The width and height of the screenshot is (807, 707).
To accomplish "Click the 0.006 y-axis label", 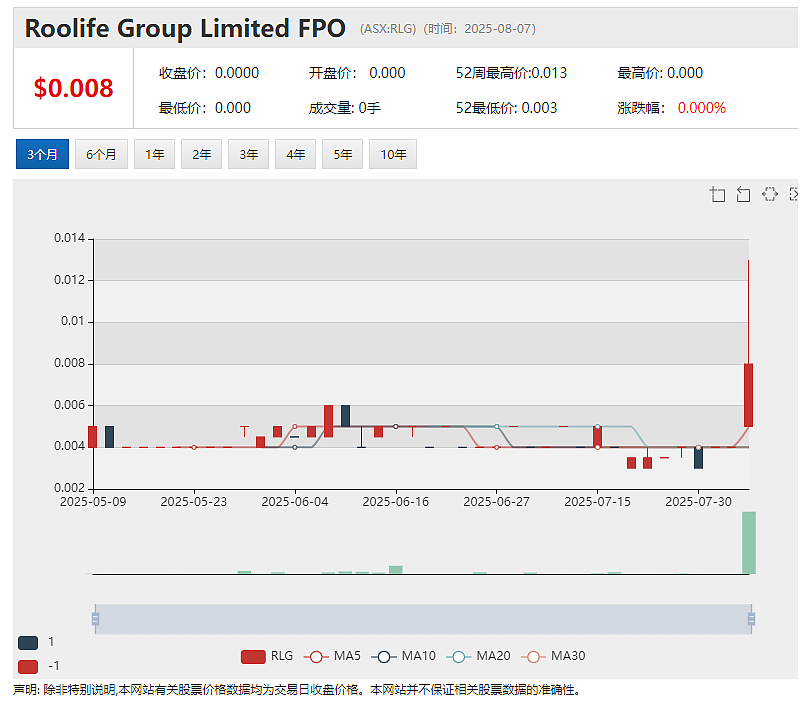I will point(69,405).
